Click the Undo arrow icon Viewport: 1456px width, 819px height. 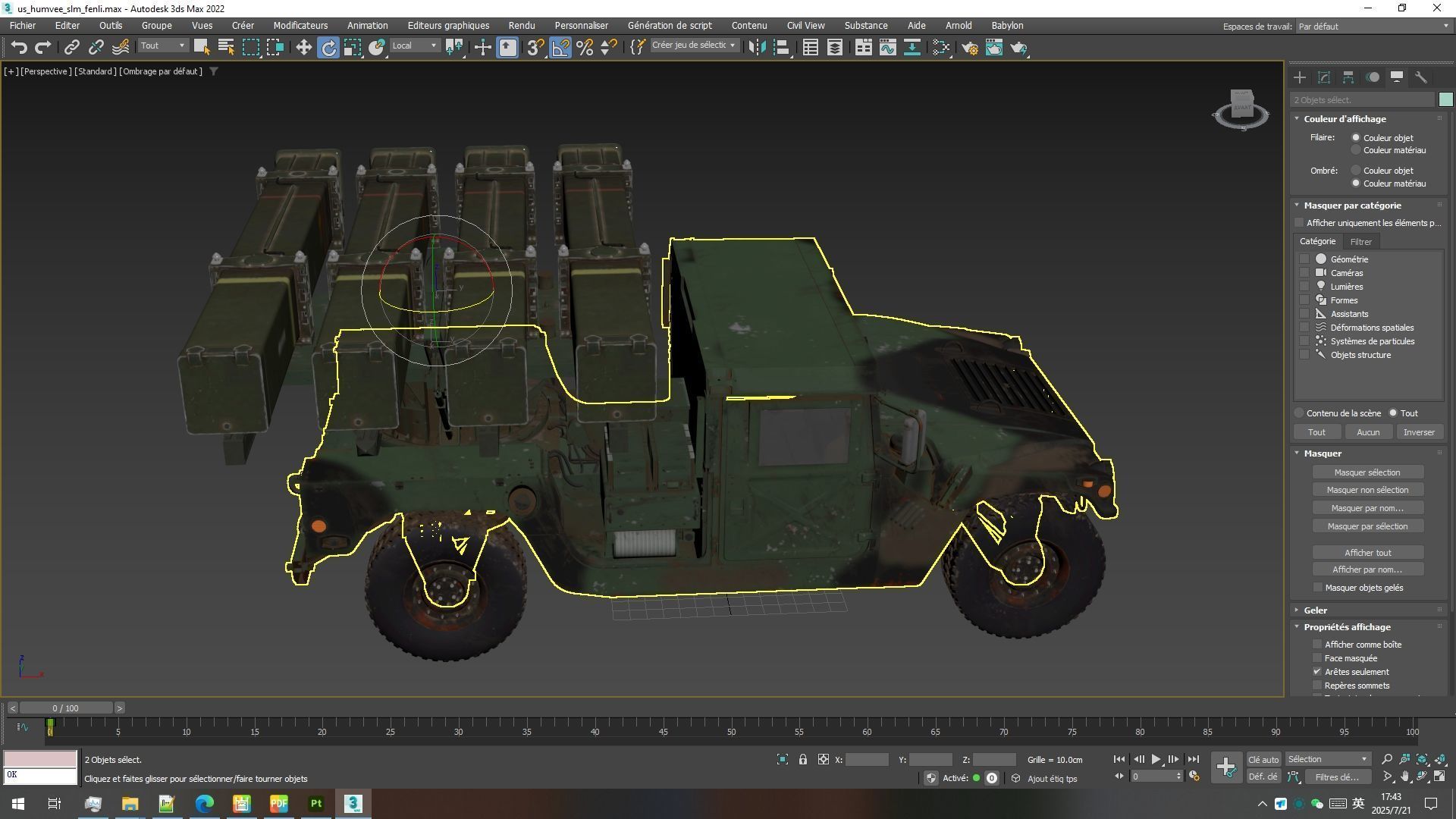pyautogui.click(x=19, y=47)
